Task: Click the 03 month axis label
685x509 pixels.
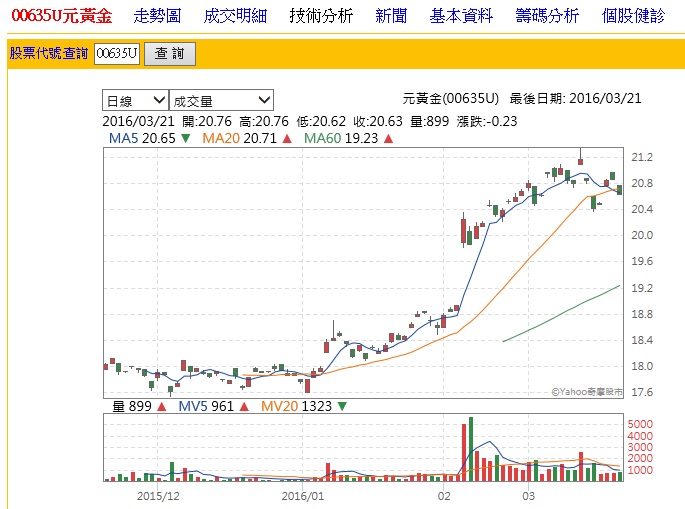Action: coord(529,496)
